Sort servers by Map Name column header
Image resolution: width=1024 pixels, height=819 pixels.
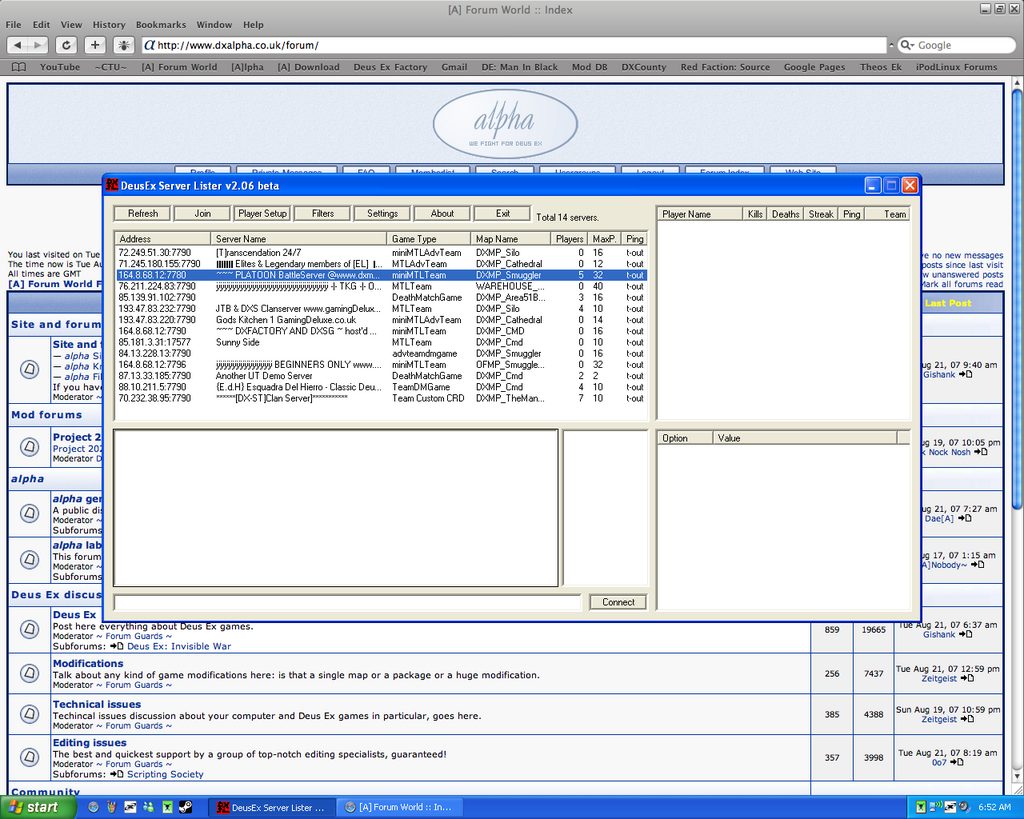(511, 239)
